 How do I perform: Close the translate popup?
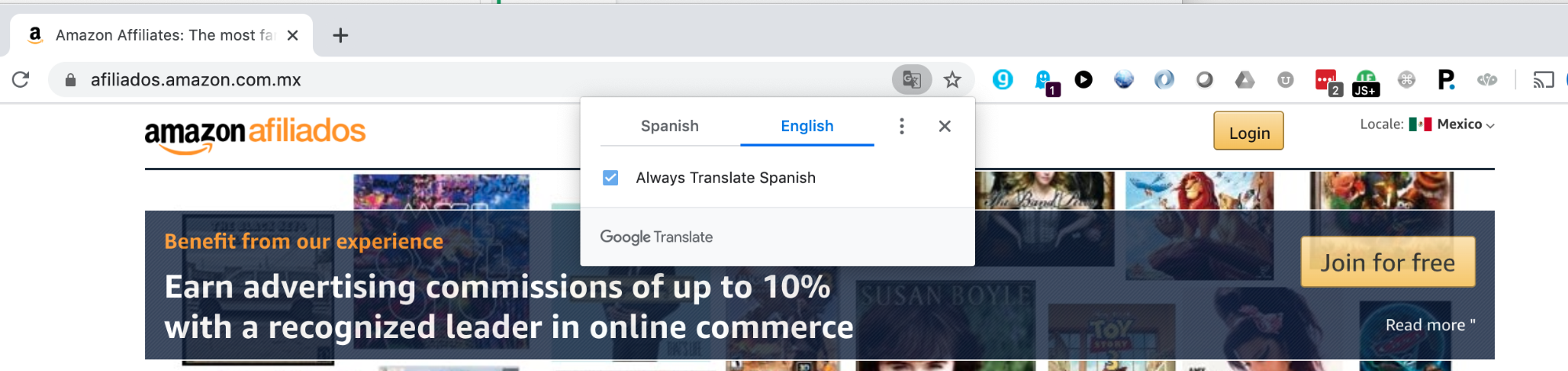pyautogui.click(x=944, y=126)
